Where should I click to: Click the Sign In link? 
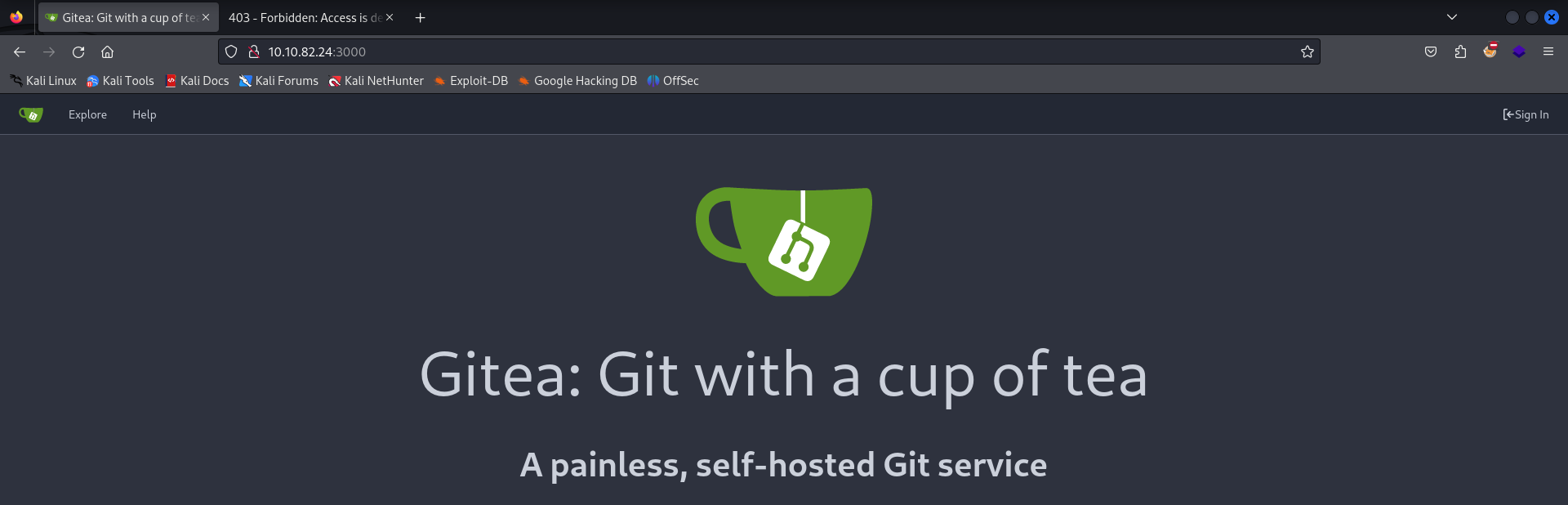tap(1525, 115)
